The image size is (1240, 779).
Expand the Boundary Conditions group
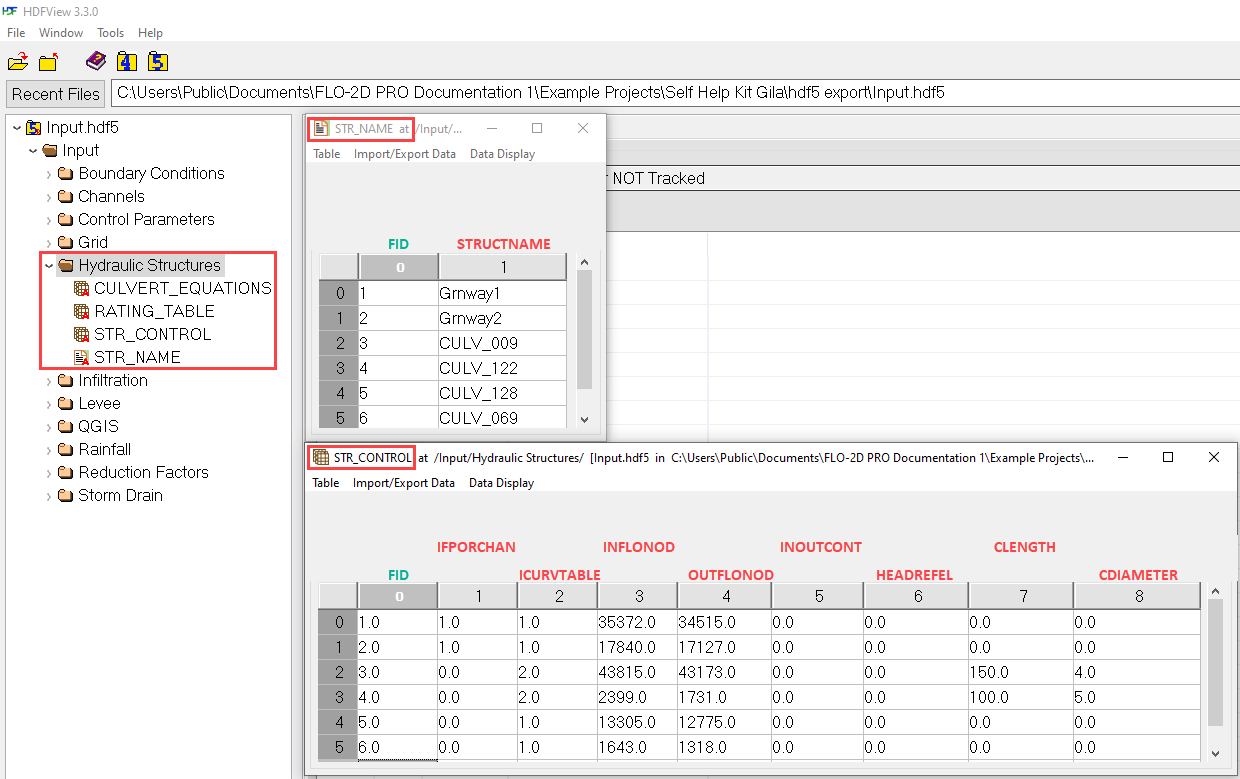tap(48, 174)
